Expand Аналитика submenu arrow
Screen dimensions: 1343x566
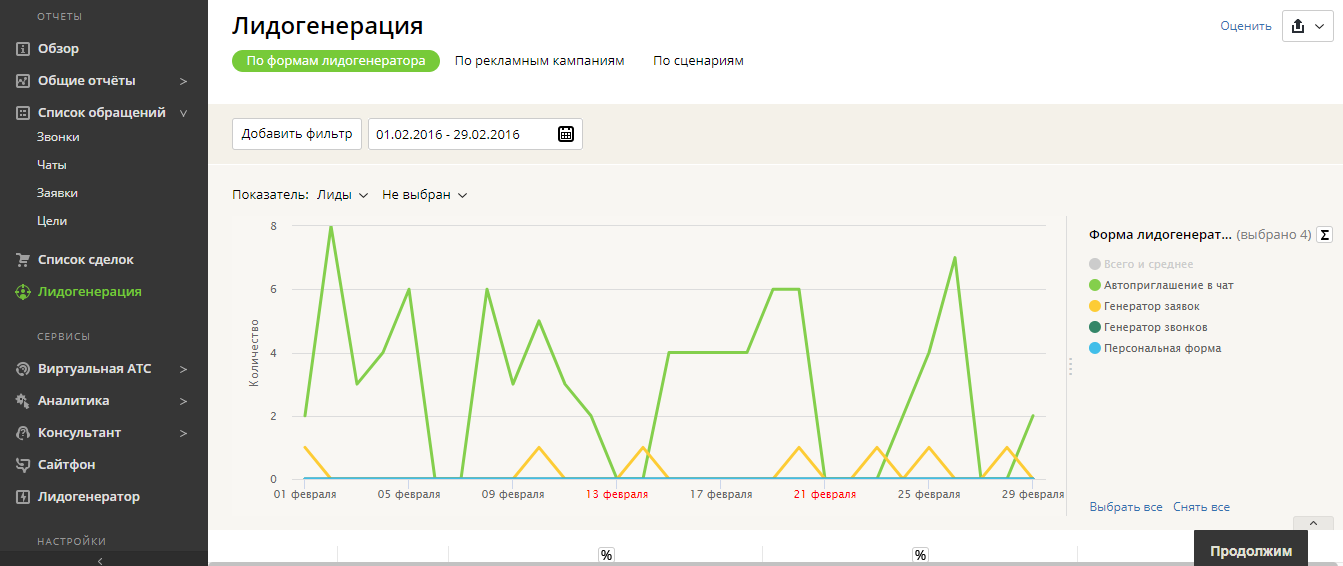click(183, 401)
